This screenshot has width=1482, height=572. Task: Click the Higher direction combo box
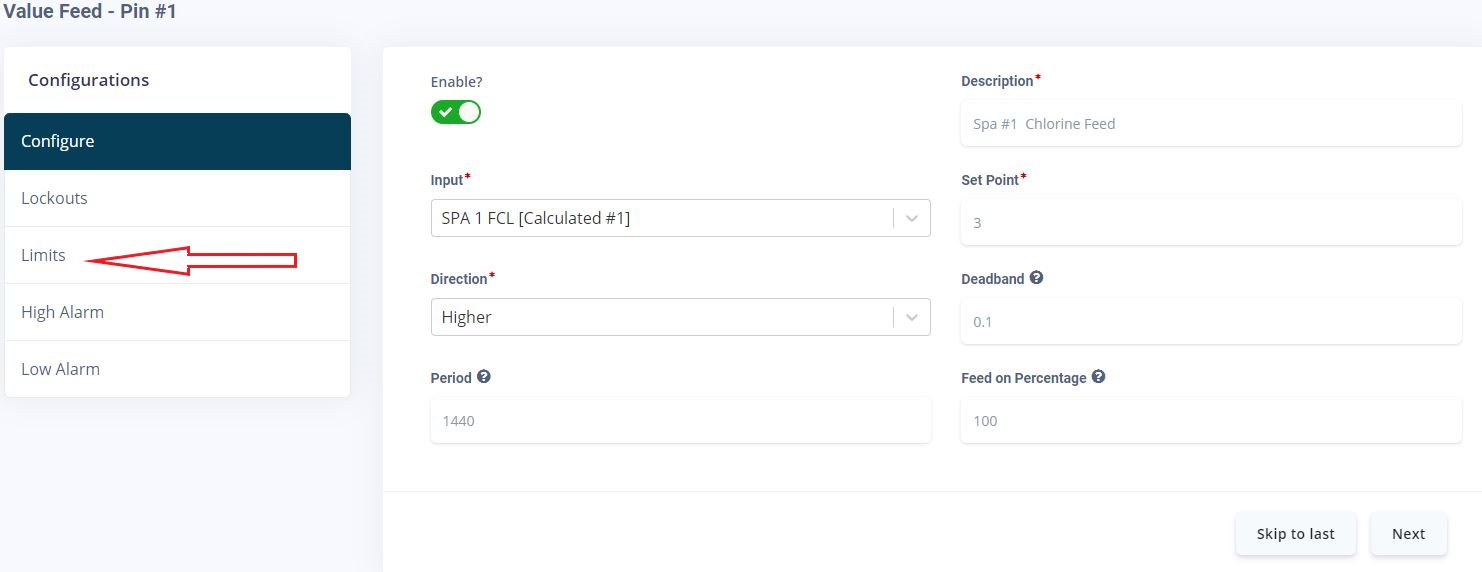(660, 317)
